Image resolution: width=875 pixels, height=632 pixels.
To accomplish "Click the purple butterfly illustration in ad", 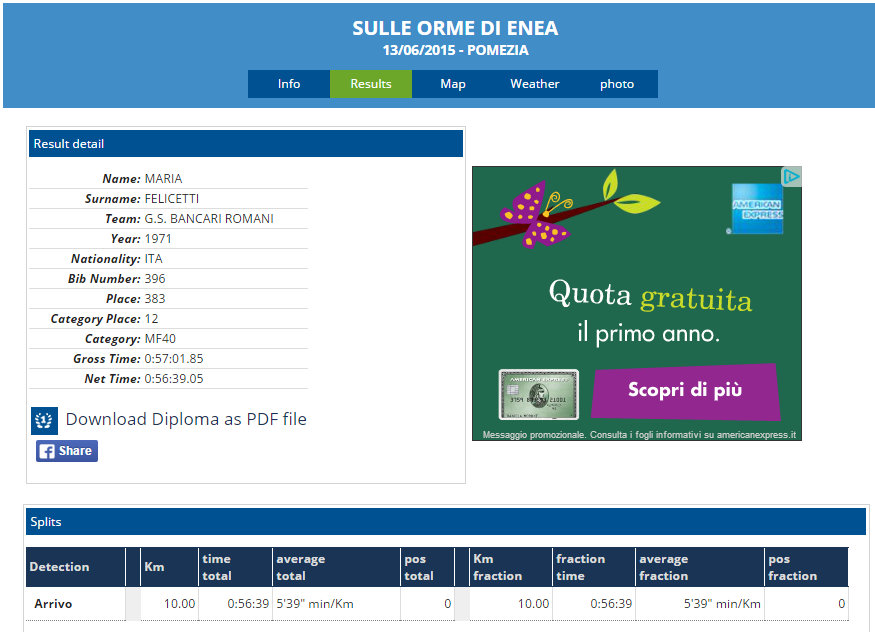I will click(537, 213).
